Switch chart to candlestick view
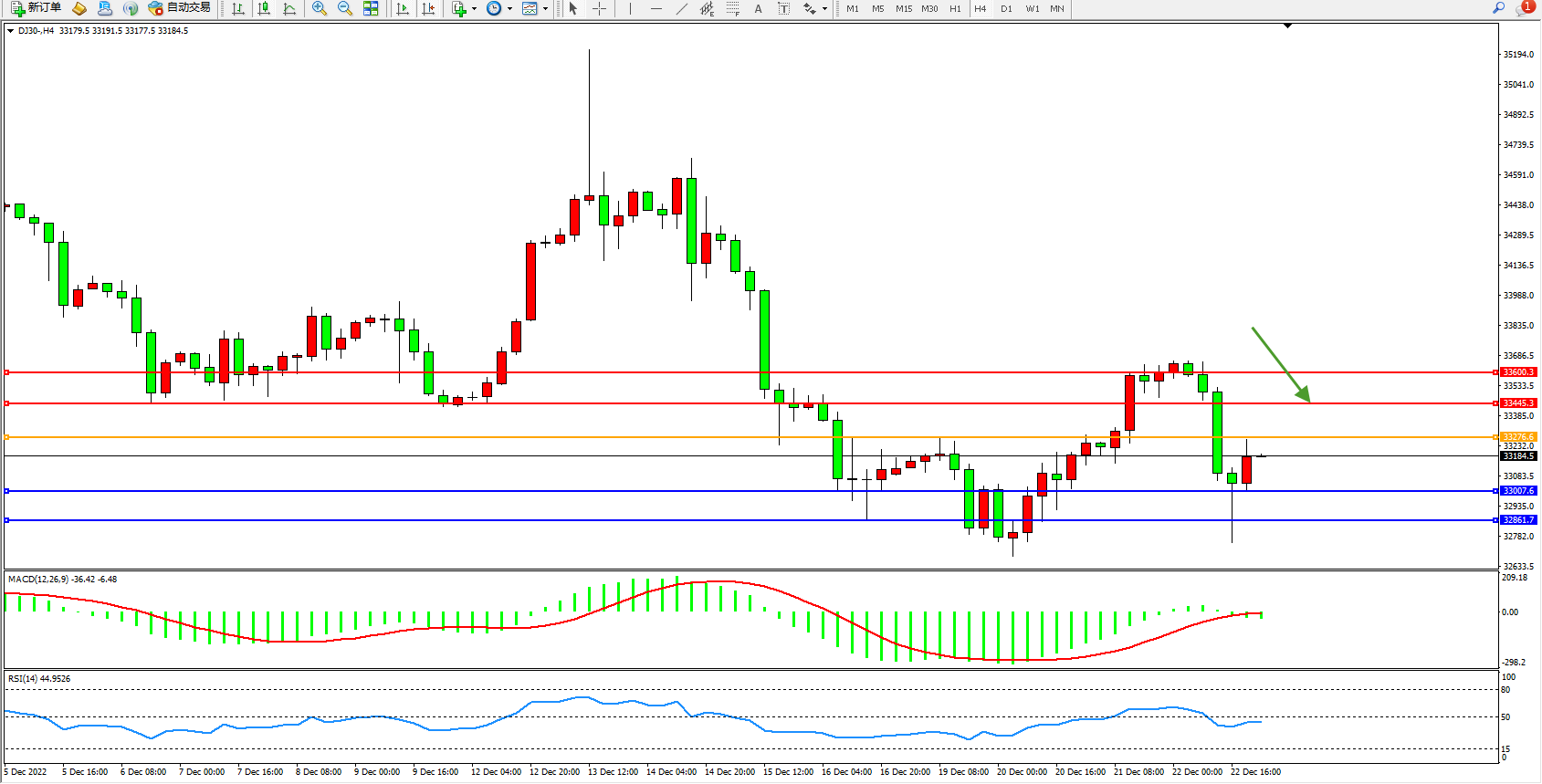 [264, 8]
